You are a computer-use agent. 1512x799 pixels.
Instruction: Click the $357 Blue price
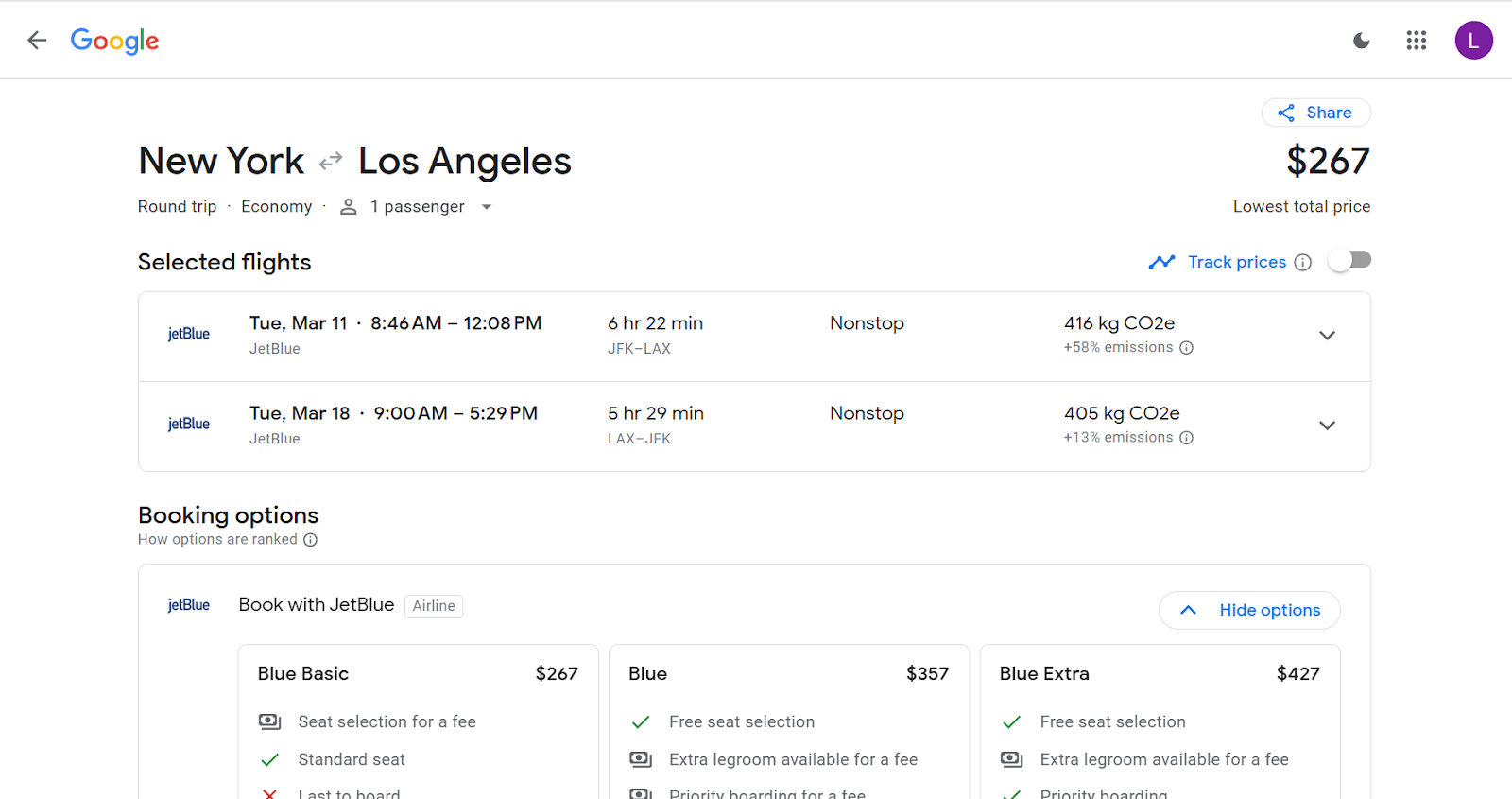click(x=927, y=673)
